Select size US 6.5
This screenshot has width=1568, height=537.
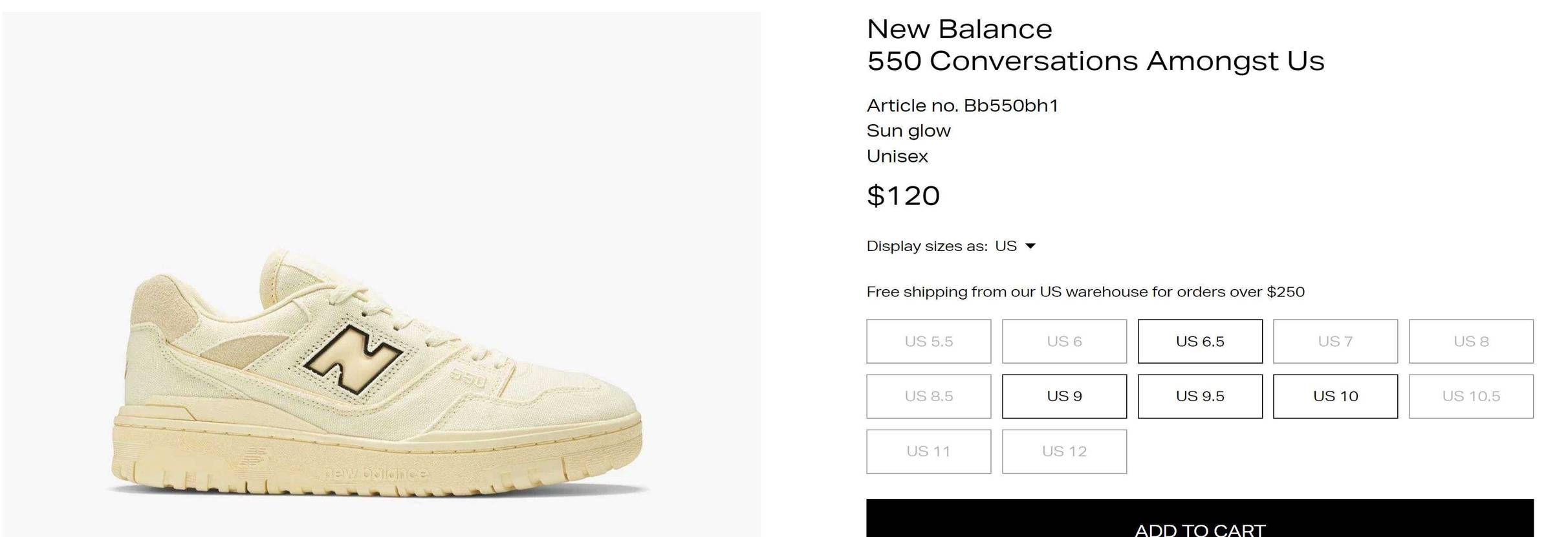pos(1199,341)
